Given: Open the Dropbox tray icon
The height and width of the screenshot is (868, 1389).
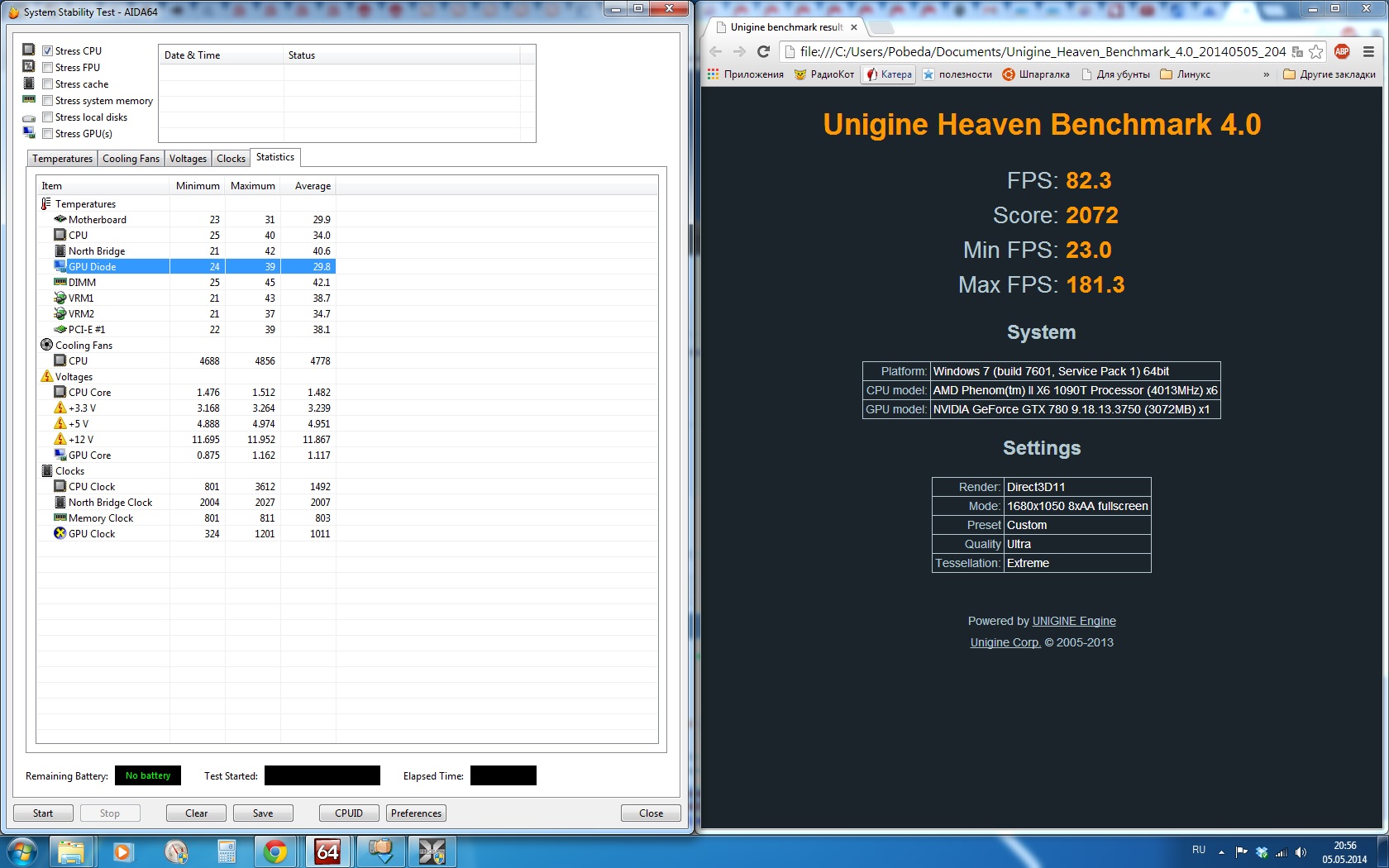Looking at the screenshot, I should click(x=1262, y=851).
